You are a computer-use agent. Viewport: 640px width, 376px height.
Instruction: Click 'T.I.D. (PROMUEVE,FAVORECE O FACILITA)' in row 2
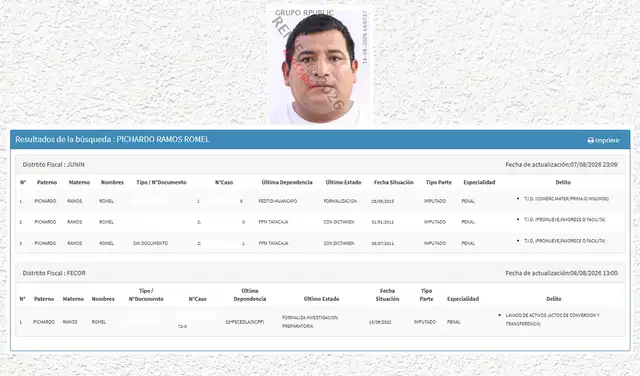pos(565,220)
